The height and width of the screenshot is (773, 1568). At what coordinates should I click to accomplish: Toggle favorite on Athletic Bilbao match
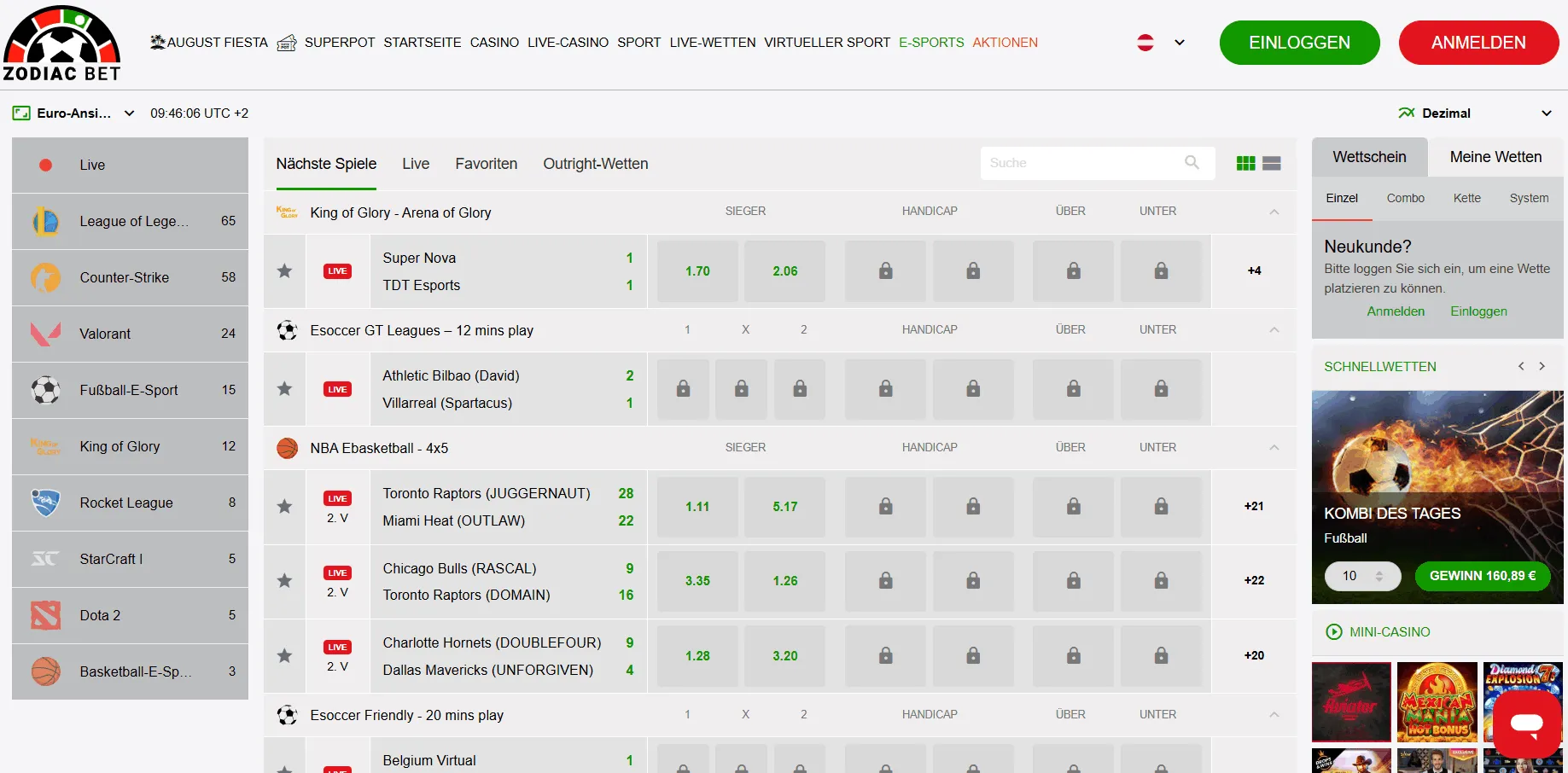click(285, 389)
